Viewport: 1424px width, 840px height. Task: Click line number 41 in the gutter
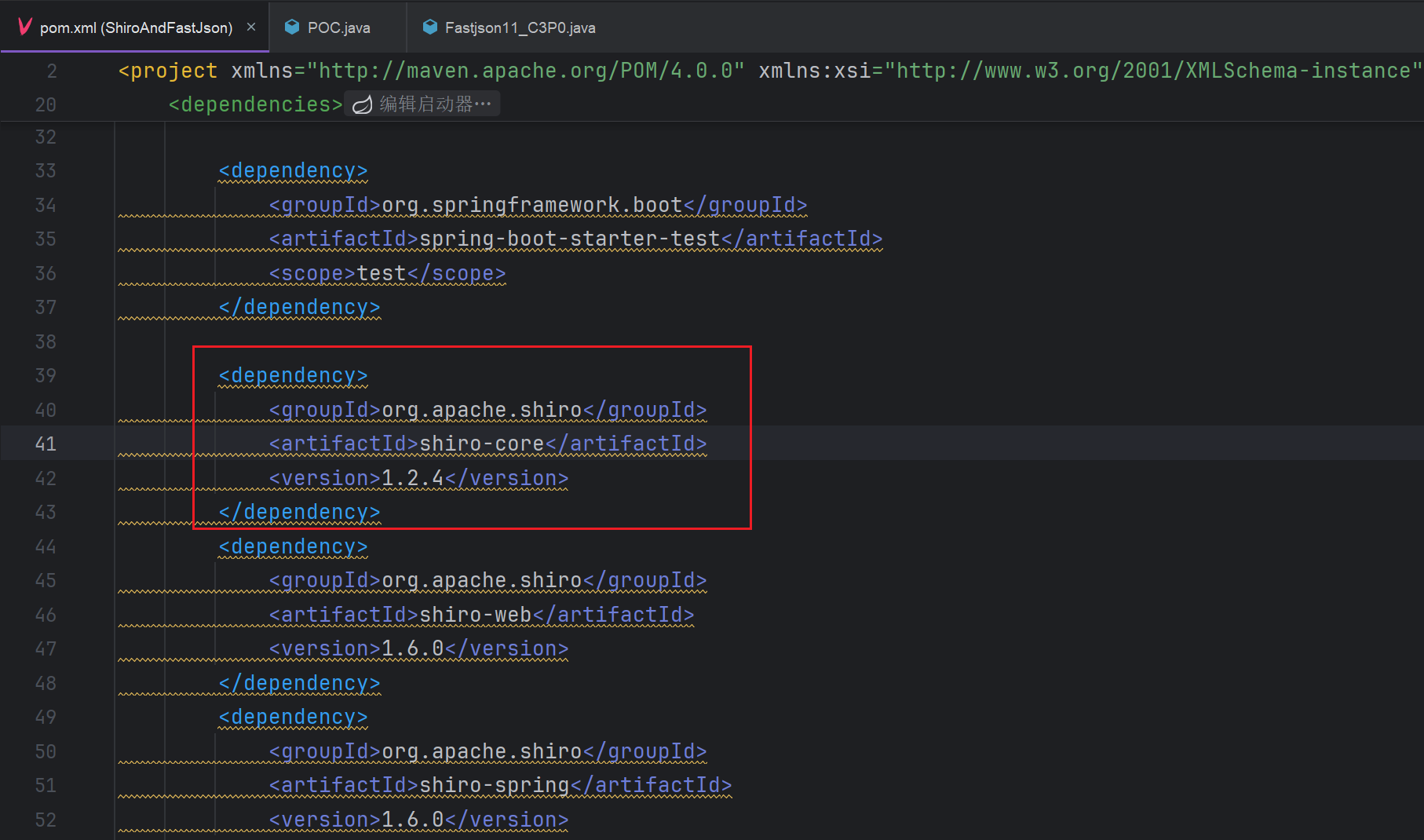tap(46, 444)
